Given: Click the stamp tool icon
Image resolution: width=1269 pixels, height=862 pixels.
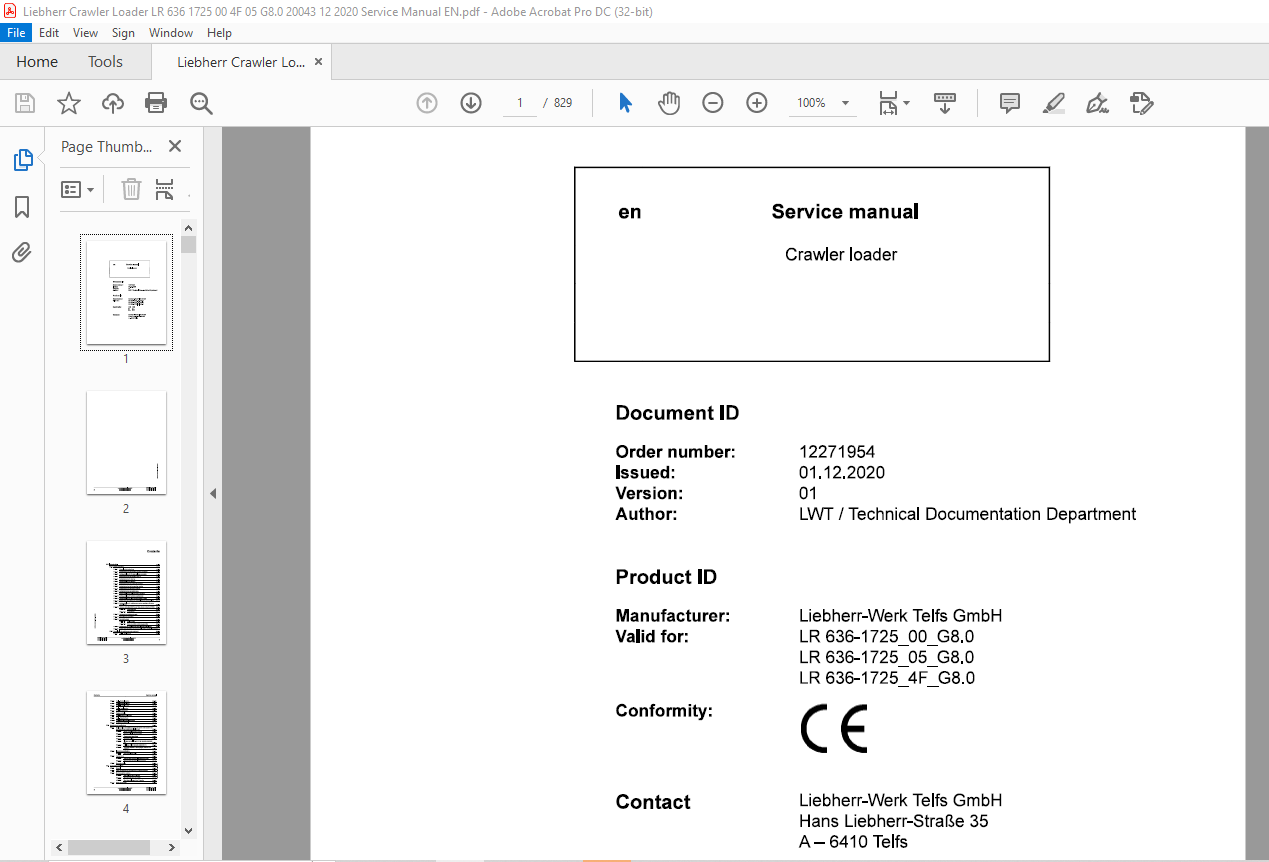Looking at the screenshot, I should pos(1141,103).
